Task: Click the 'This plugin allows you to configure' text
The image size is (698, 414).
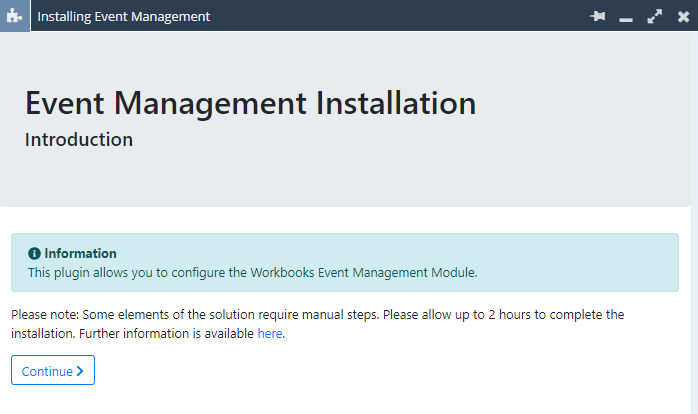Action: [128, 272]
